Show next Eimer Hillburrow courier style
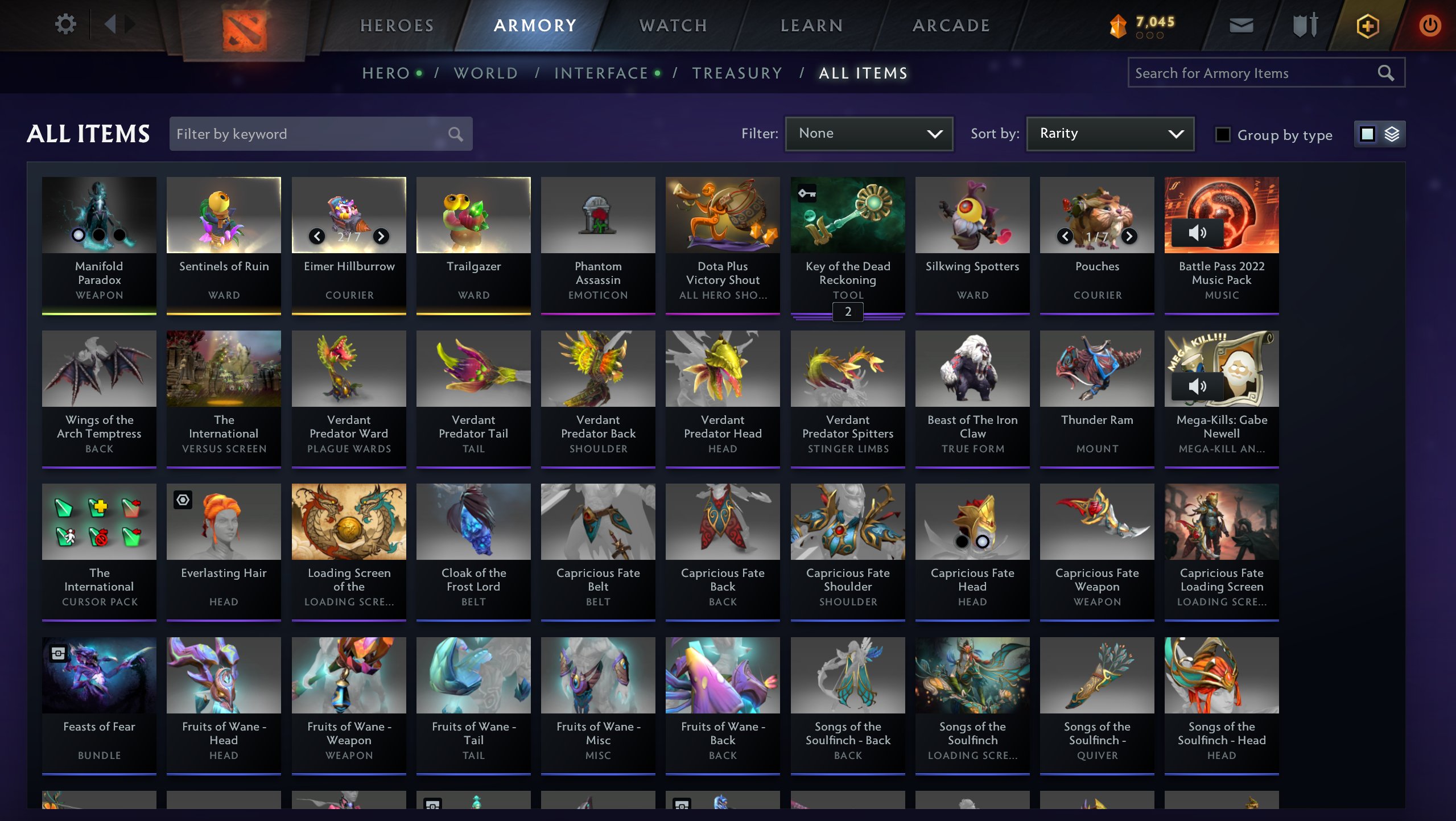 pos(381,236)
